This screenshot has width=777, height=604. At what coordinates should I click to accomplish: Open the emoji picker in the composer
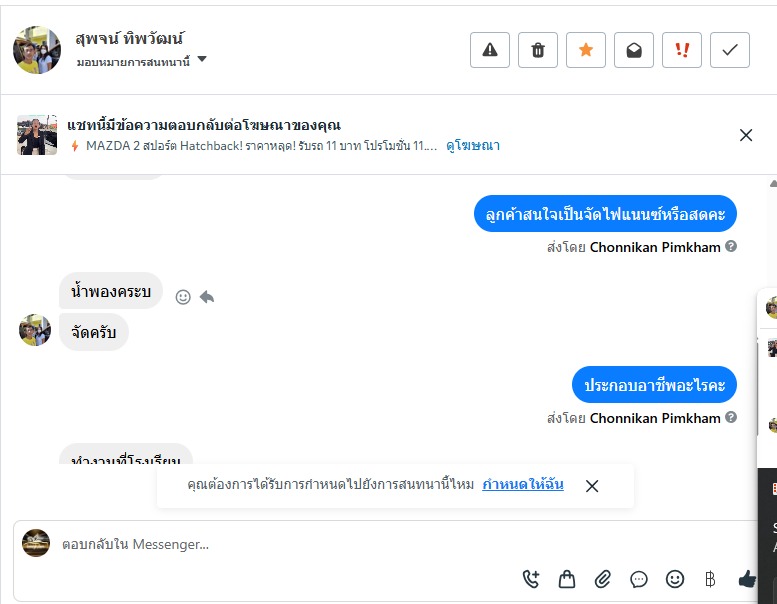coord(675,578)
